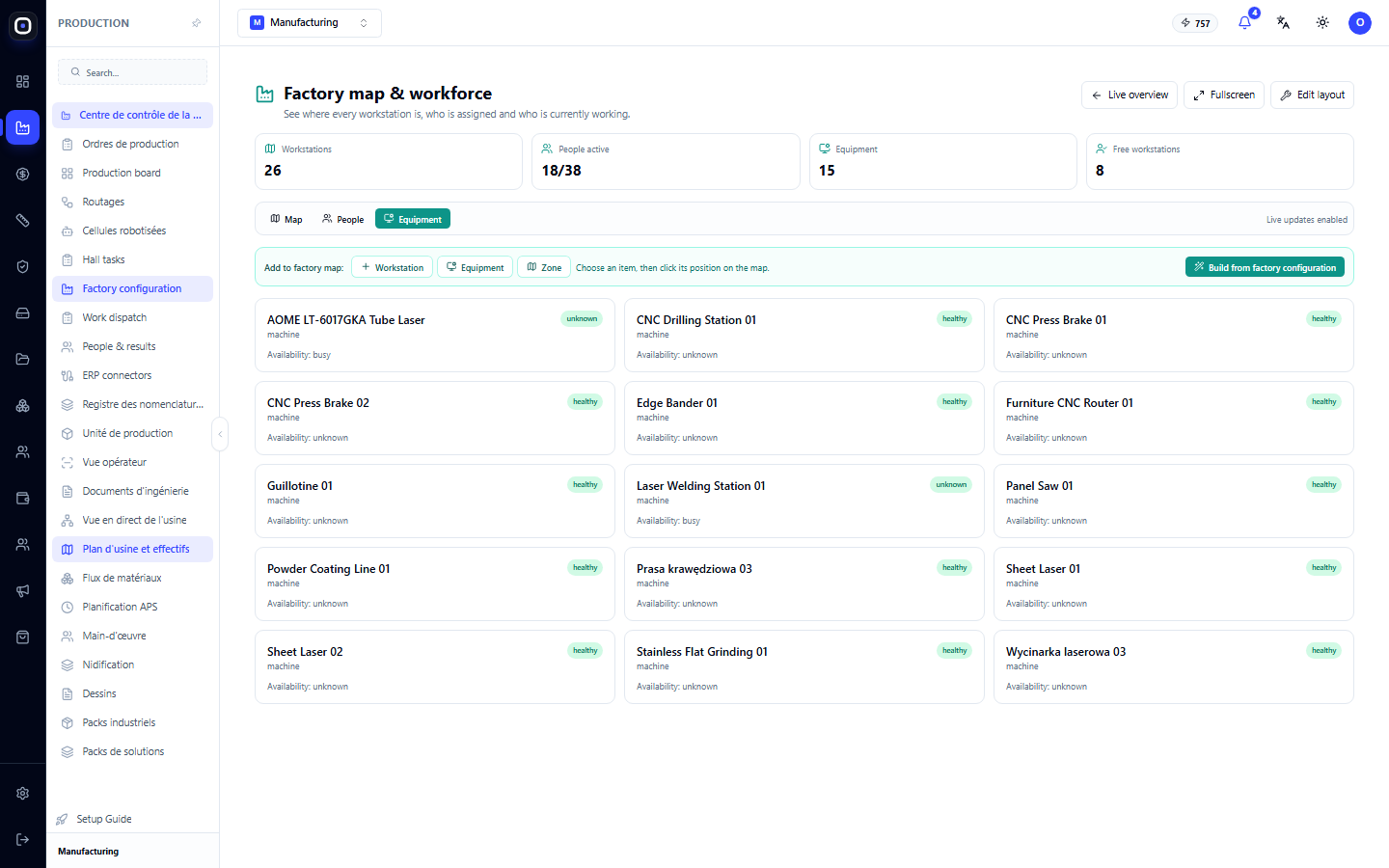Open Factory configuration in the sidebar

coord(133,288)
